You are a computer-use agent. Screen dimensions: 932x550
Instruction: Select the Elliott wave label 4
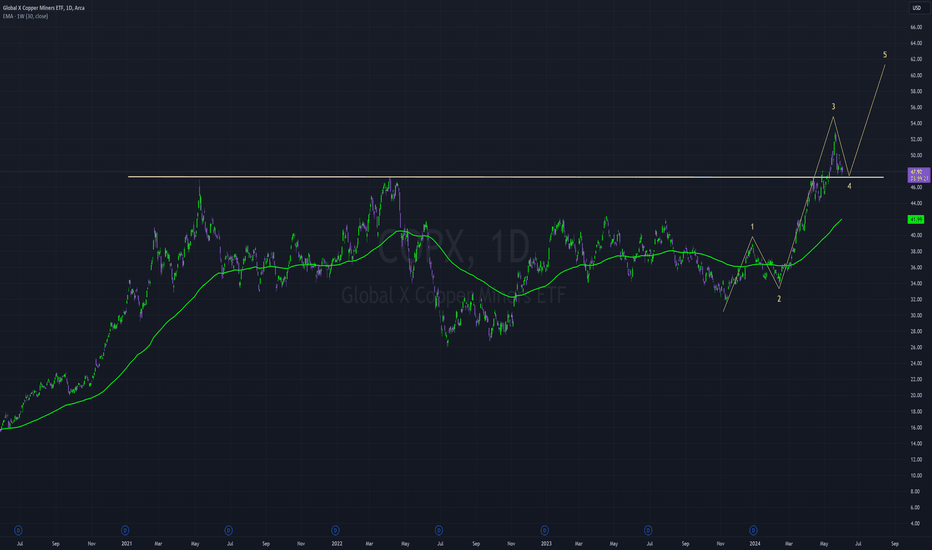click(x=849, y=186)
